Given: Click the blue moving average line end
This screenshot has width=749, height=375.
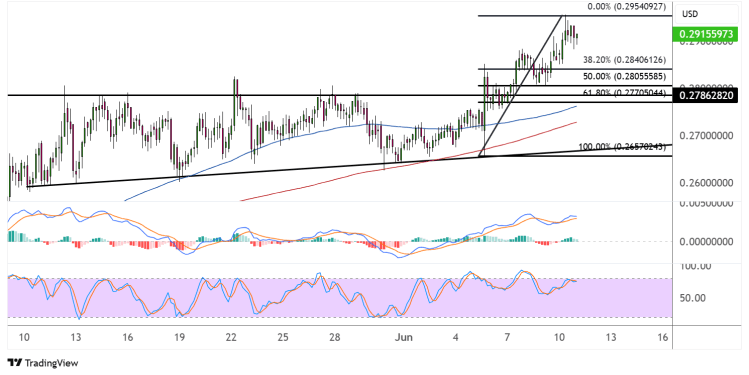Looking at the screenshot, I should click(576, 107).
